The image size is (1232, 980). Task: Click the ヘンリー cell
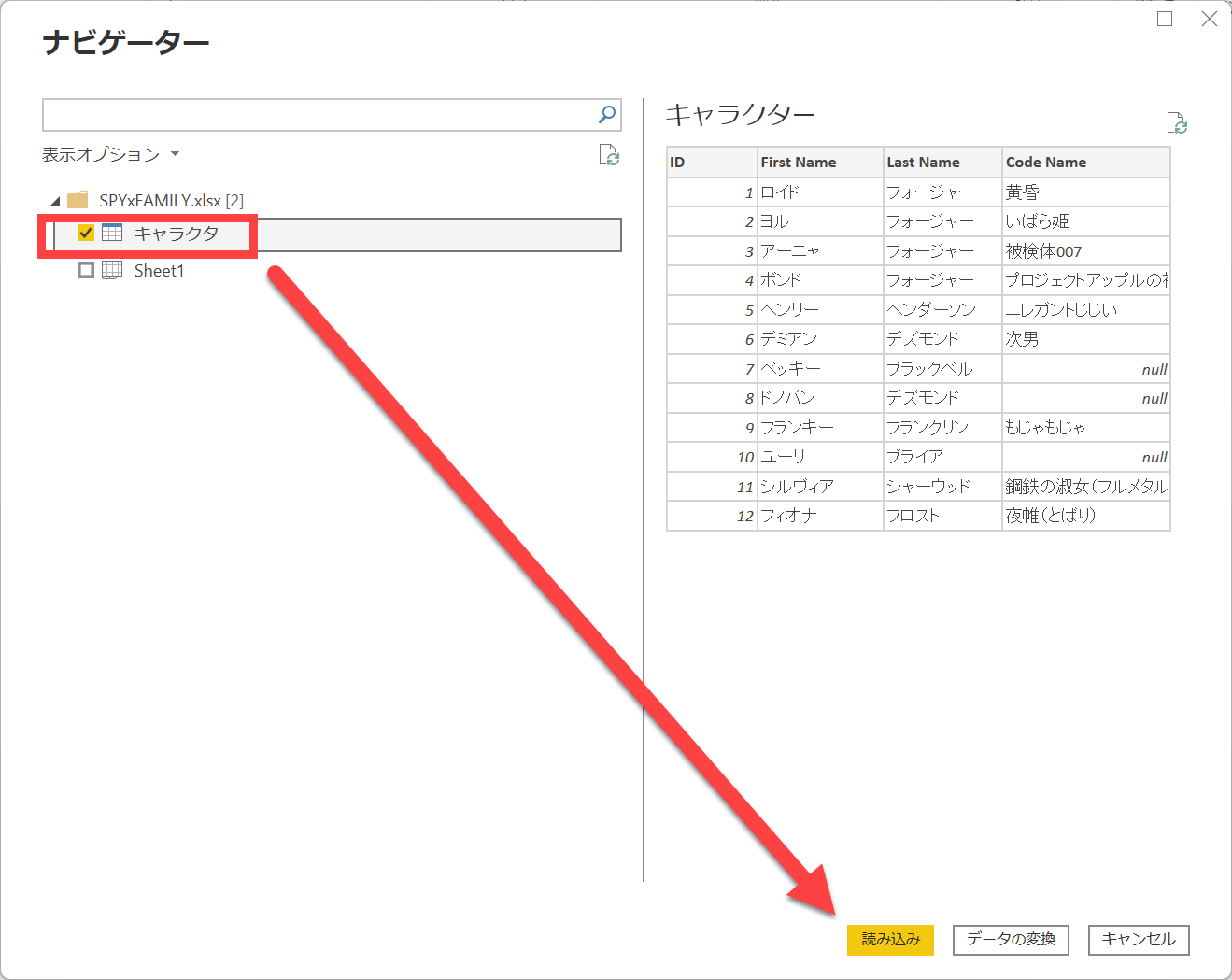pyautogui.click(x=820, y=310)
